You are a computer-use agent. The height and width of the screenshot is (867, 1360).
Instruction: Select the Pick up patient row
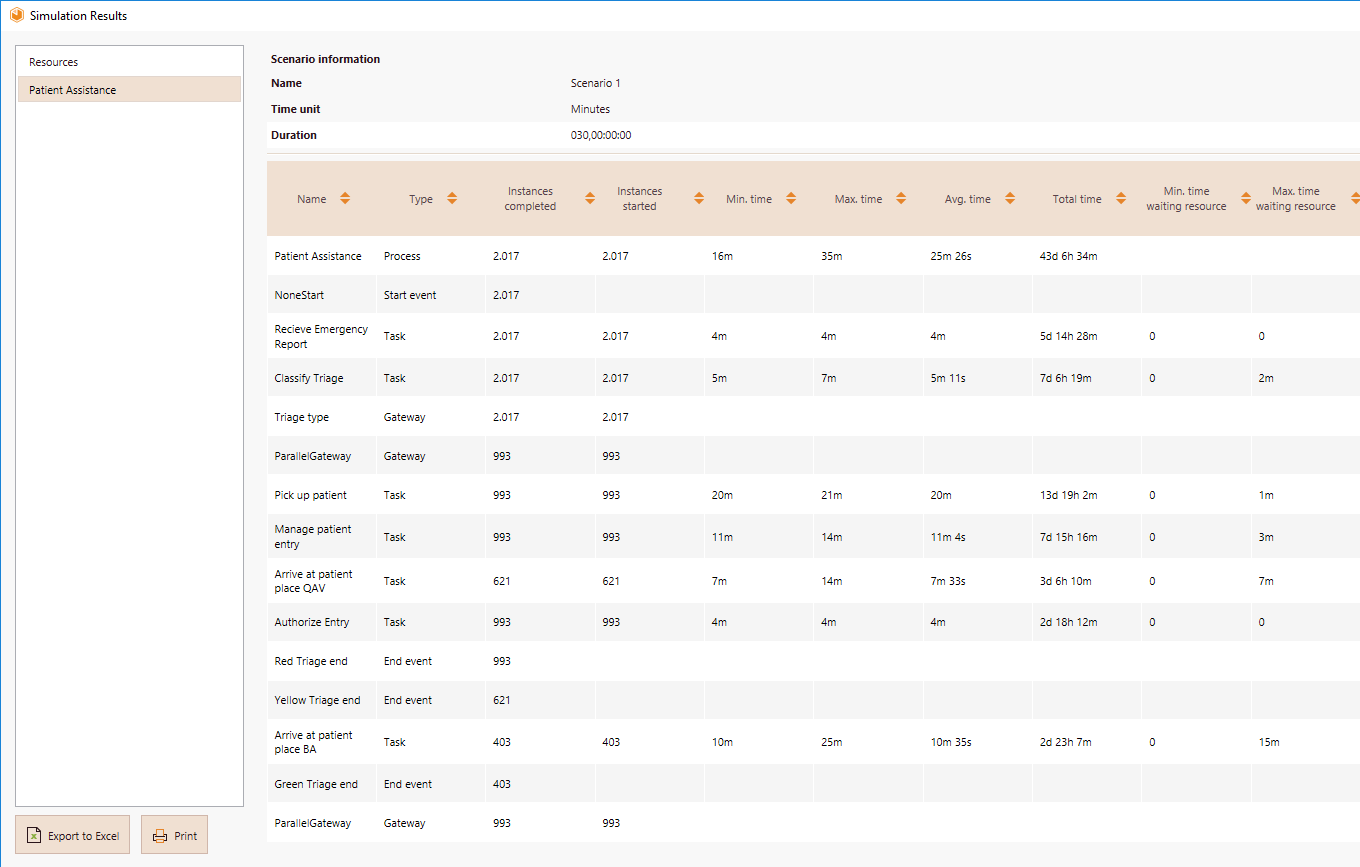(x=813, y=495)
